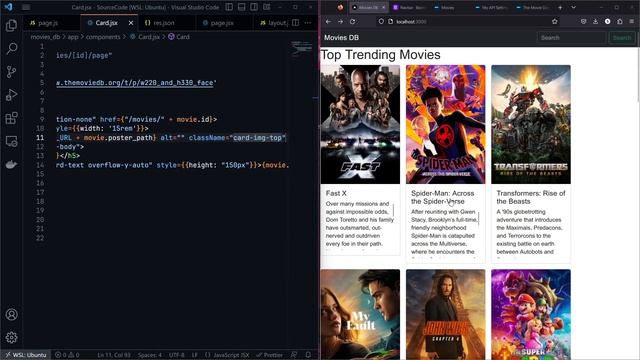The image size is (640, 360).
Task: Focus the Search input field in navbar
Action: pyautogui.click(x=571, y=38)
